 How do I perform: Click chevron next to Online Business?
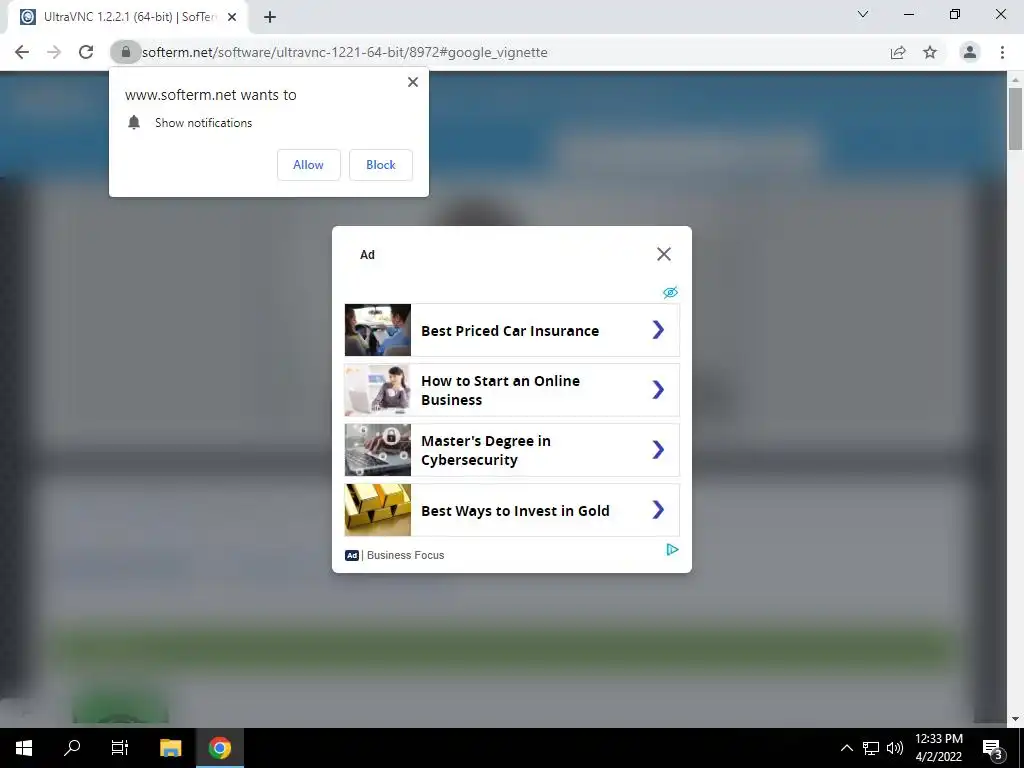click(x=658, y=390)
